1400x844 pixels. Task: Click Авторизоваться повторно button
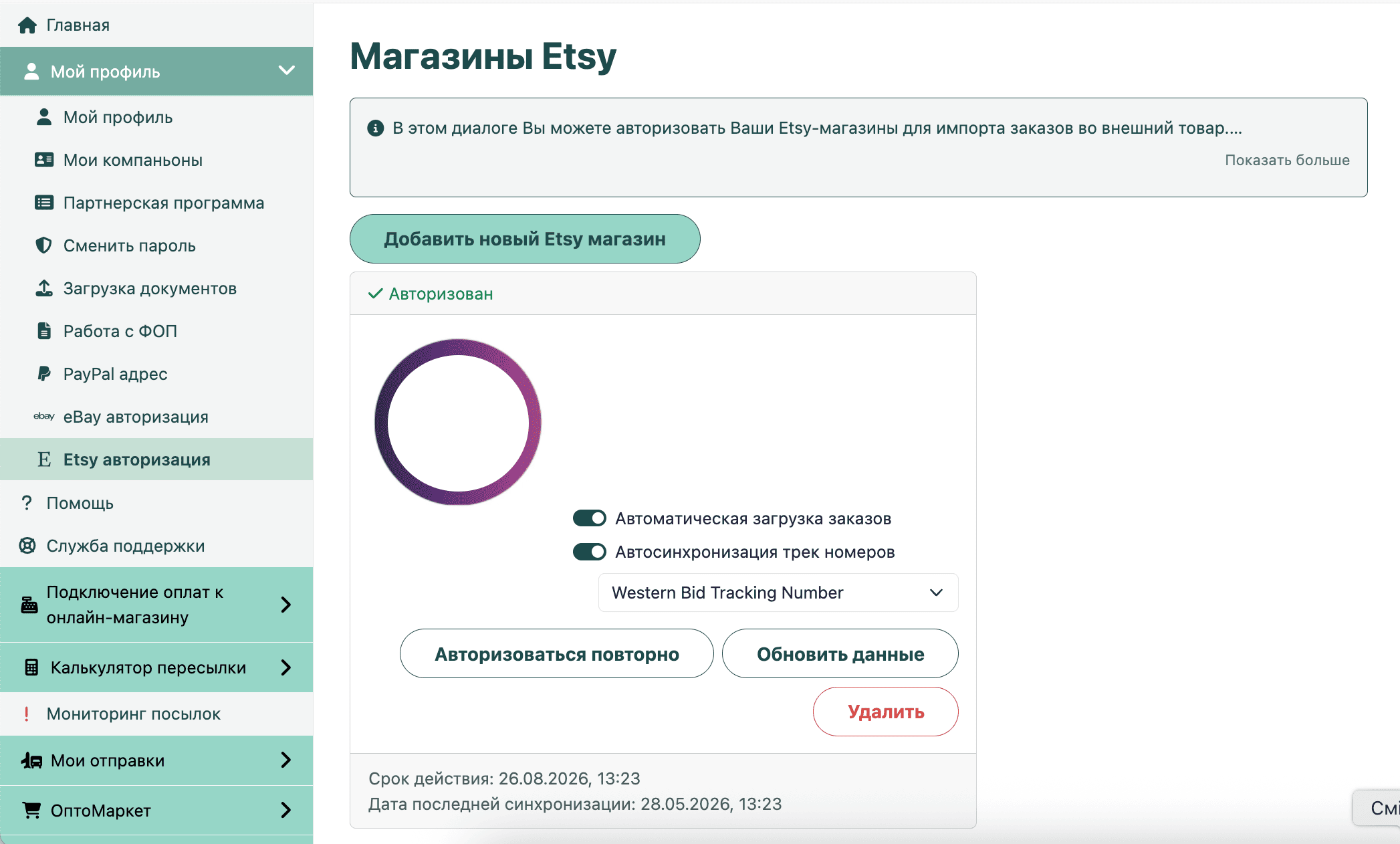coord(556,653)
